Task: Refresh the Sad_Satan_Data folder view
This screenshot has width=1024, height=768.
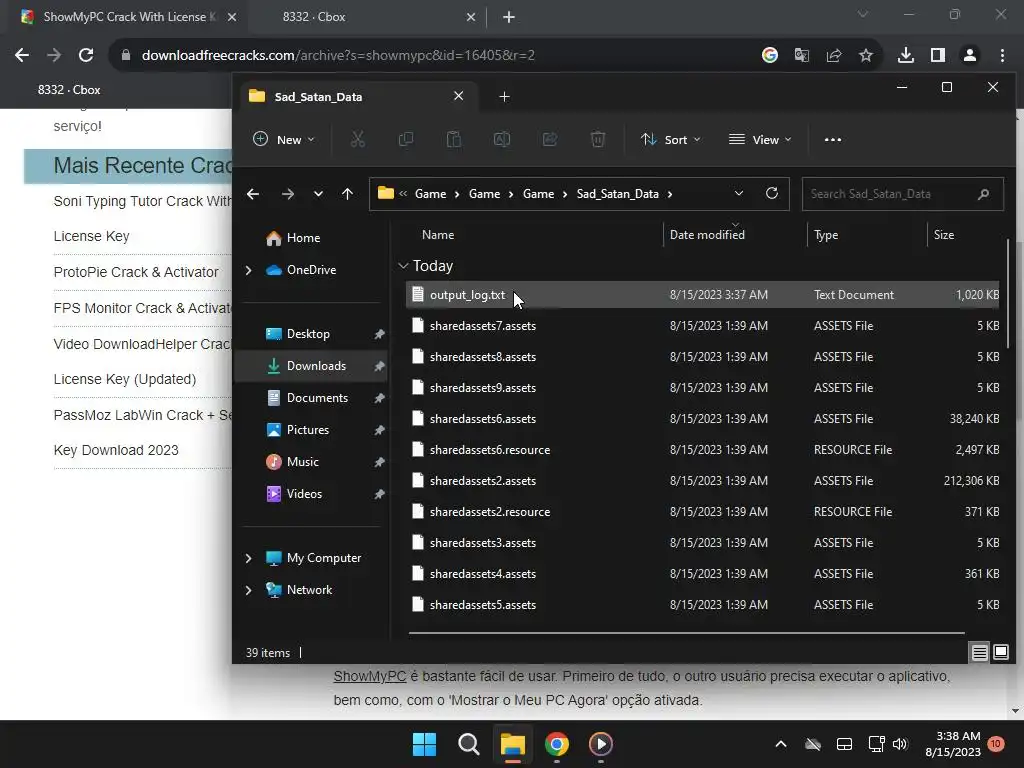Action: (x=772, y=193)
